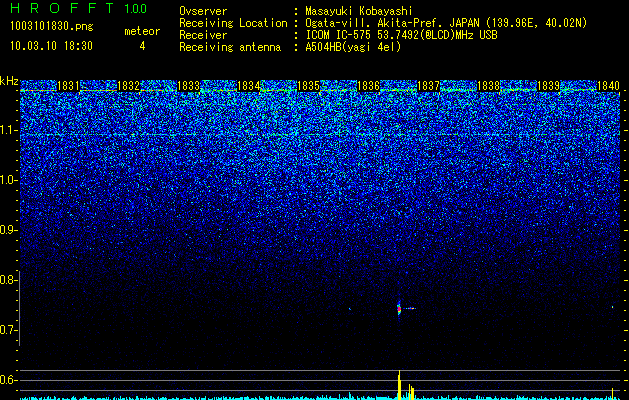Click the 1839 time marker

pyautogui.click(x=548, y=86)
